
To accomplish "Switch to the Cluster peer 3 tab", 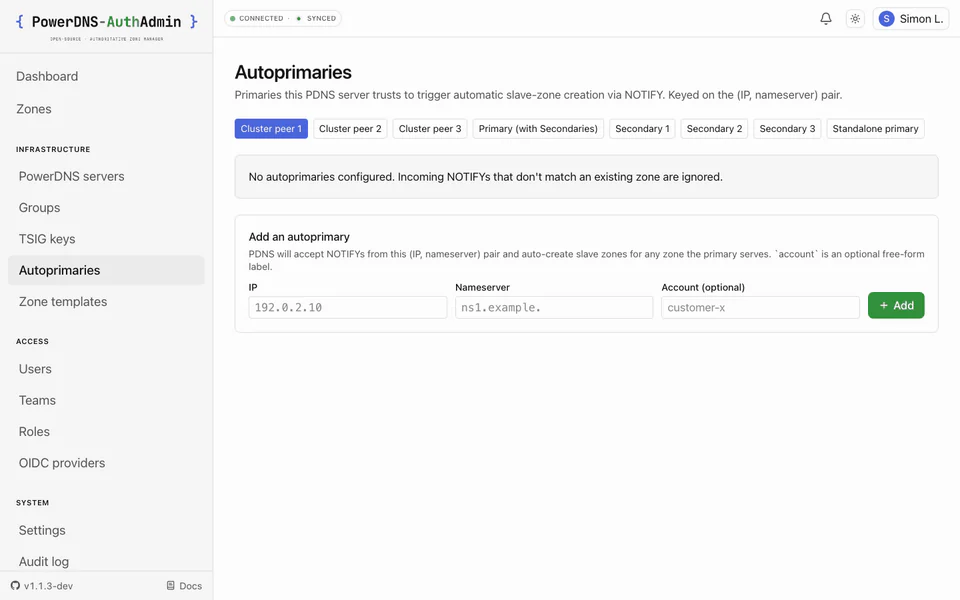I will (x=430, y=129).
